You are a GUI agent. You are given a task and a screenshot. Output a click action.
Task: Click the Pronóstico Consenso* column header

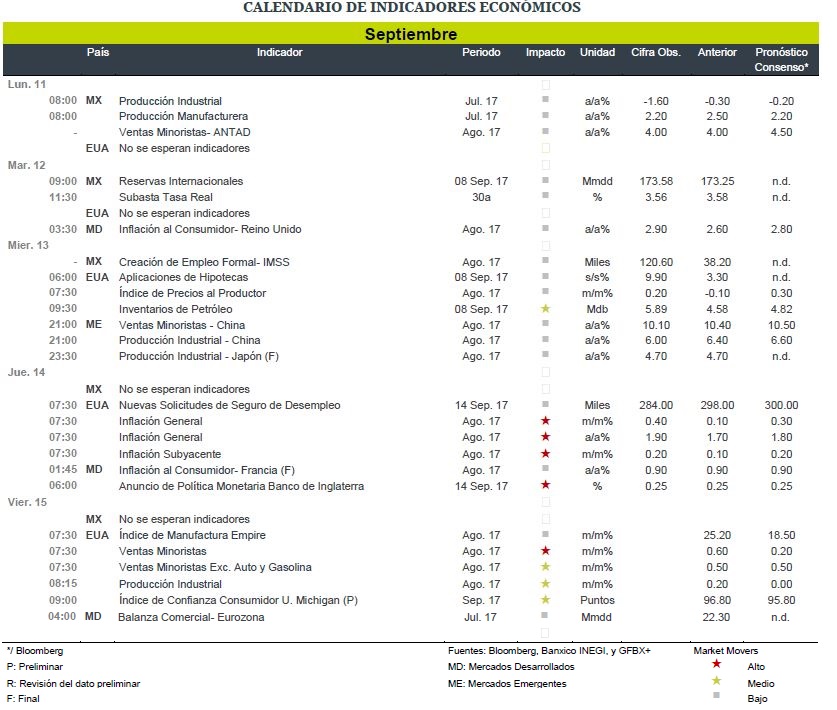[x=781, y=60]
